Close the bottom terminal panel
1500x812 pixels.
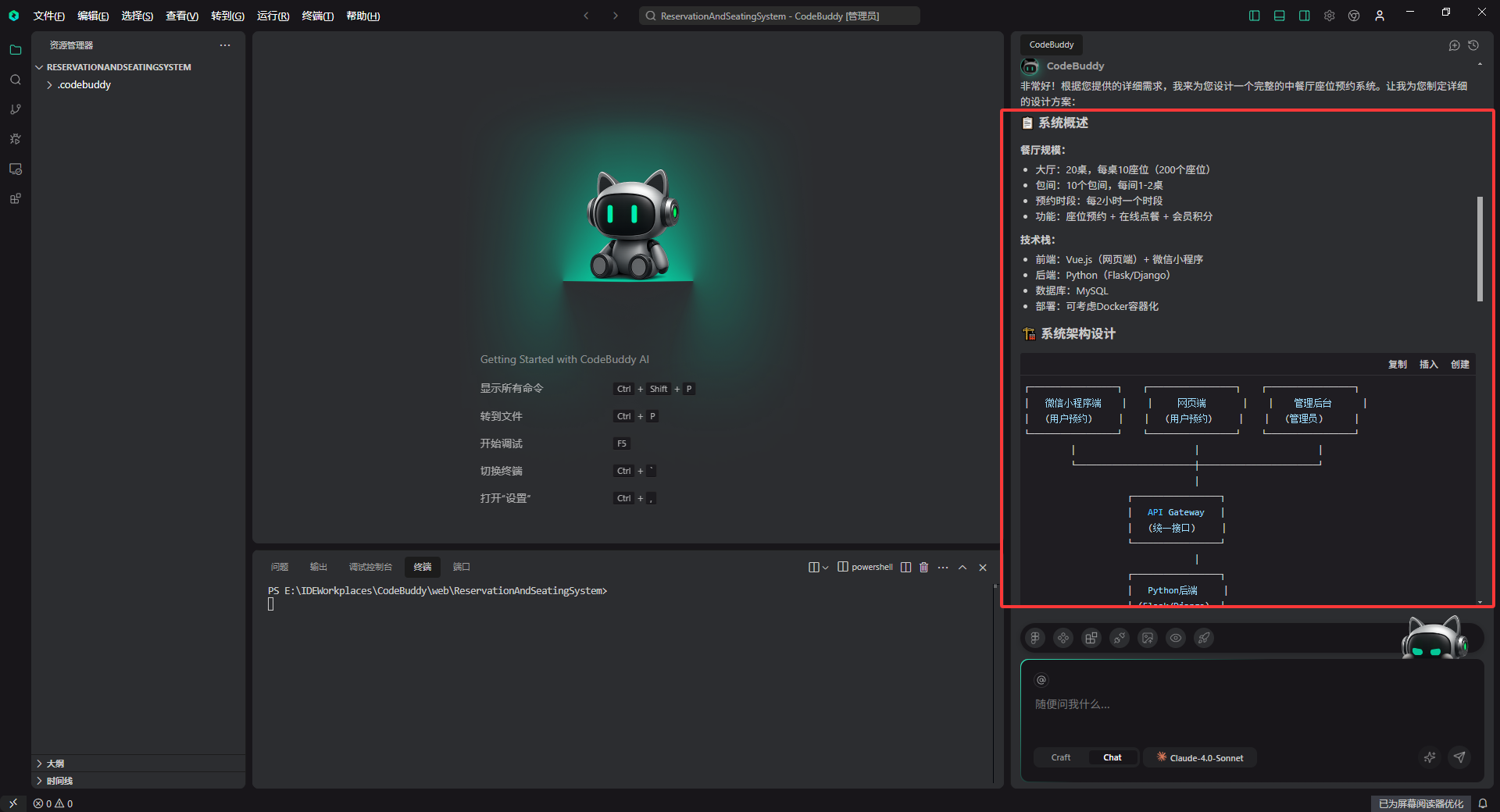click(983, 568)
